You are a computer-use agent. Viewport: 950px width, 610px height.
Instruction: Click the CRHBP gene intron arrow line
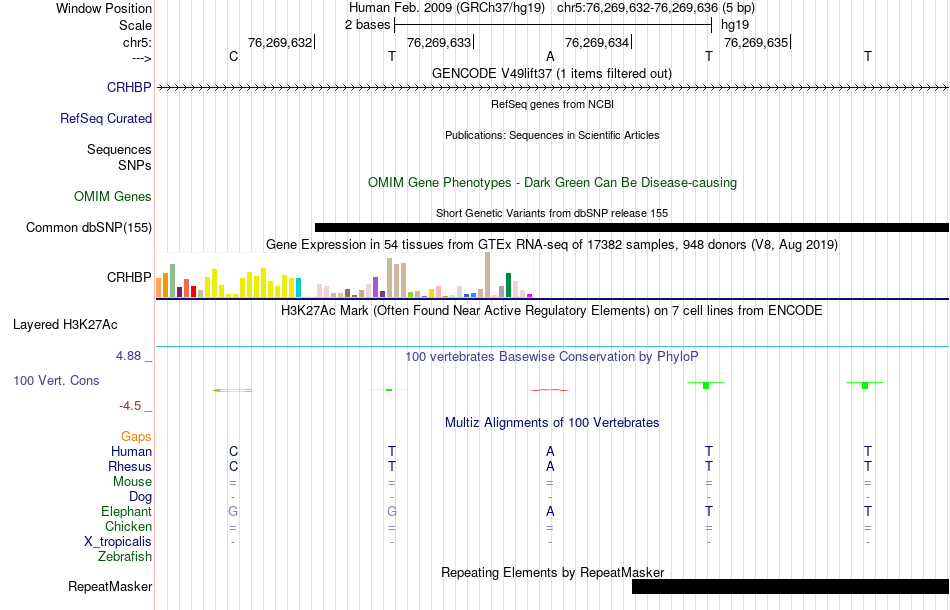[x=553, y=88]
